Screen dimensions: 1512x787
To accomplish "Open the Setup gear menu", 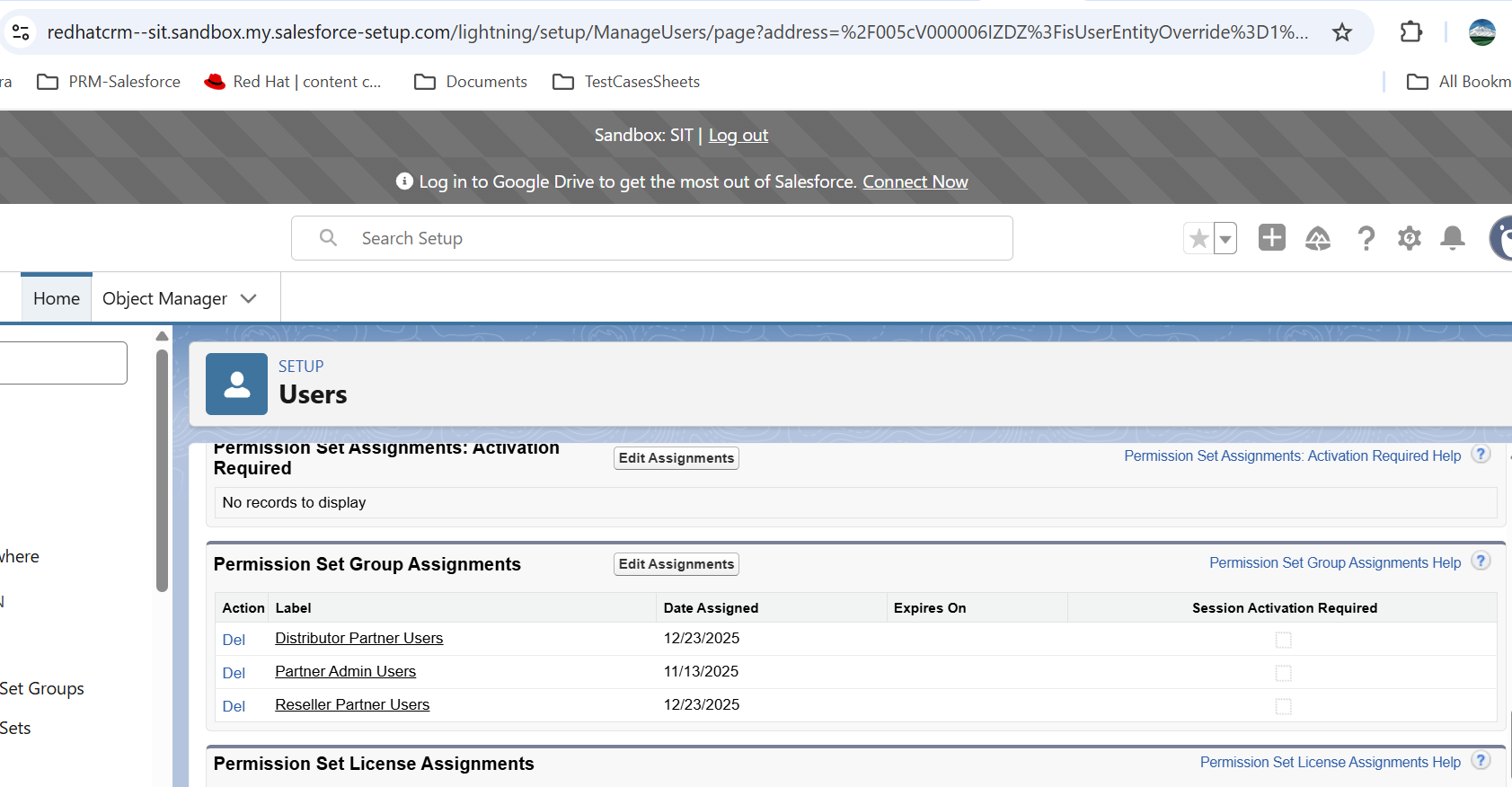I will coord(1410,238).
